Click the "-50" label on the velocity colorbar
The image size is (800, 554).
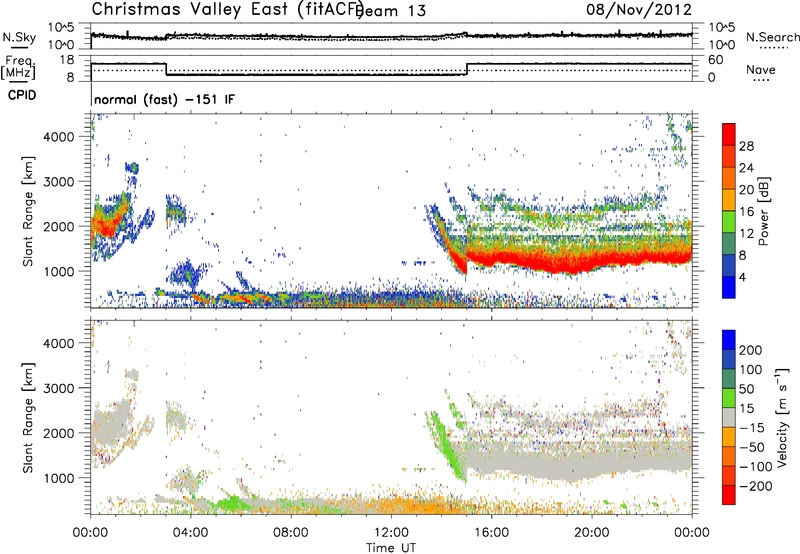(751, 447)
